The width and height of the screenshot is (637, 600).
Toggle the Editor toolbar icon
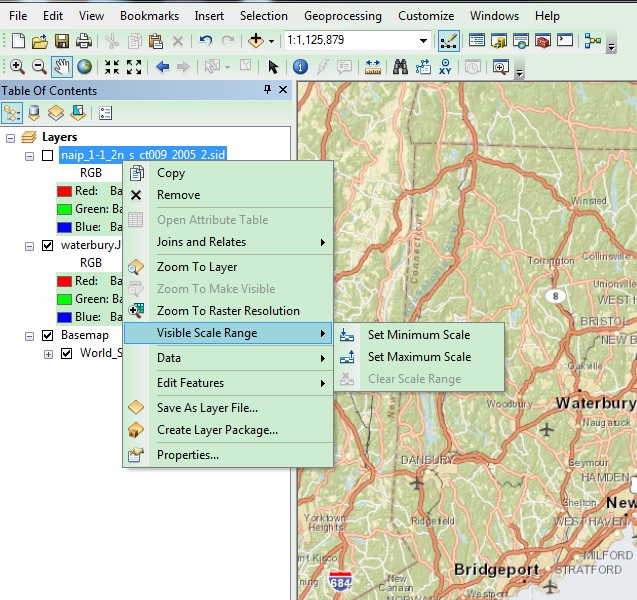(449, 41)
